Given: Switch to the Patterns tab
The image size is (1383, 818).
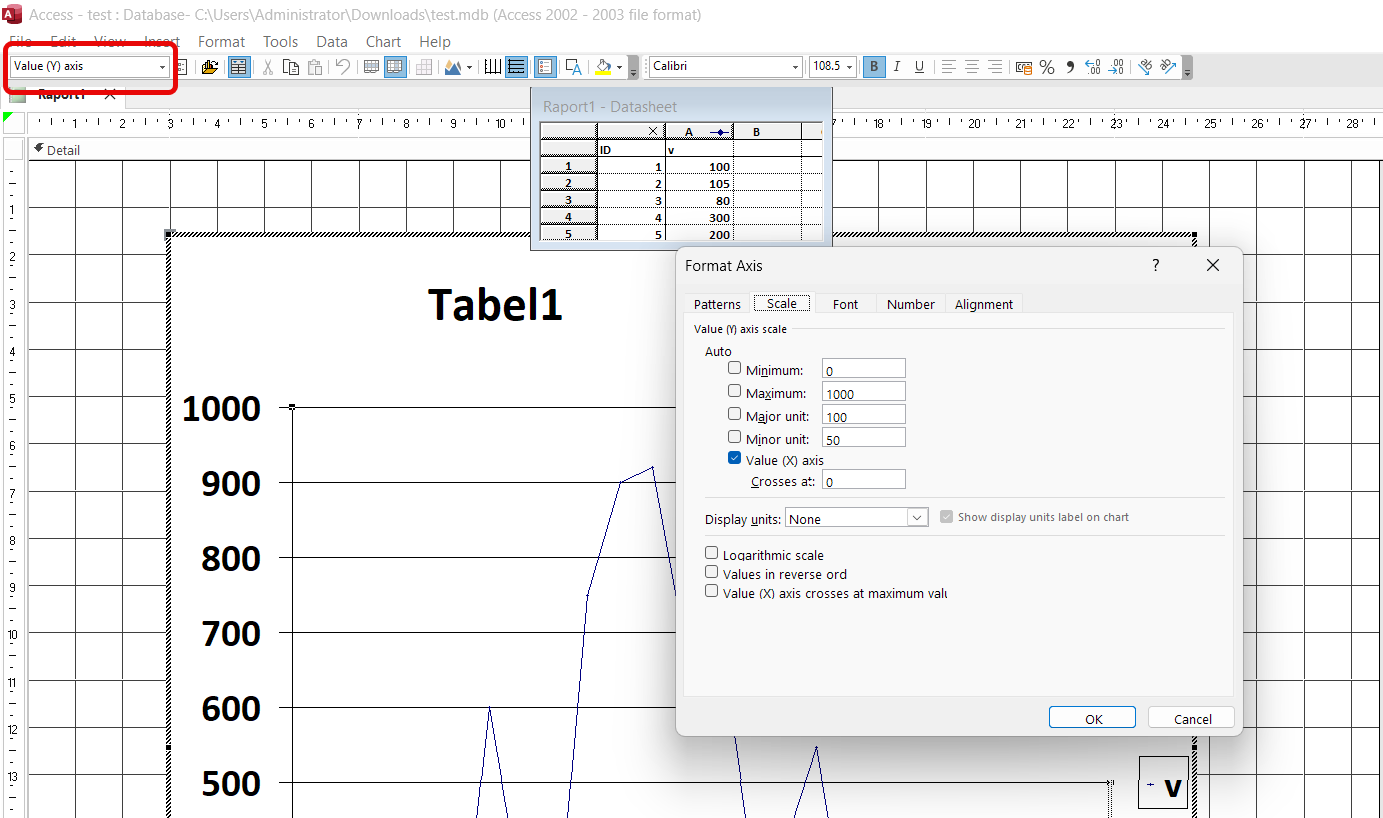Looking at the screenshot, I should 718,304.
